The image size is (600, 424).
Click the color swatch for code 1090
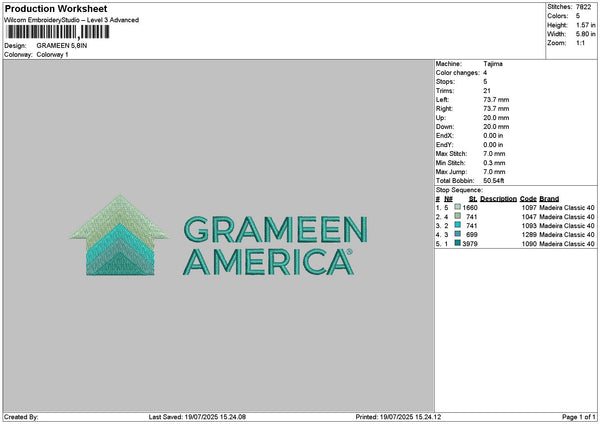point(457,243)
